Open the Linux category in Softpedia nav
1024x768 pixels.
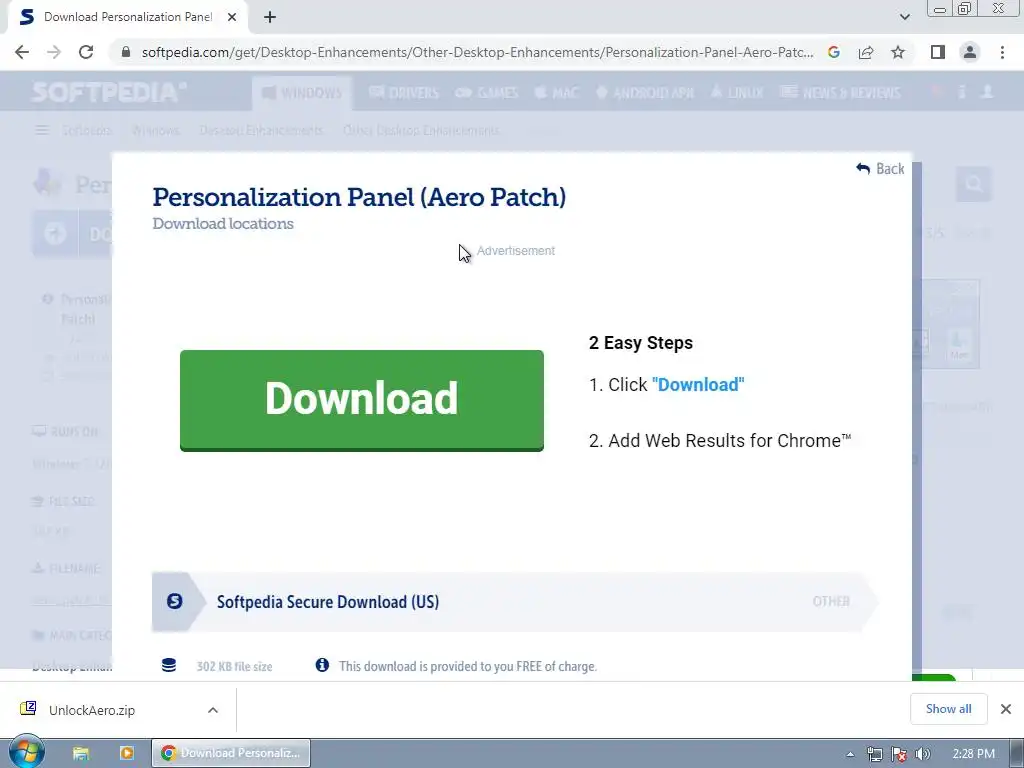coord(737,93)
